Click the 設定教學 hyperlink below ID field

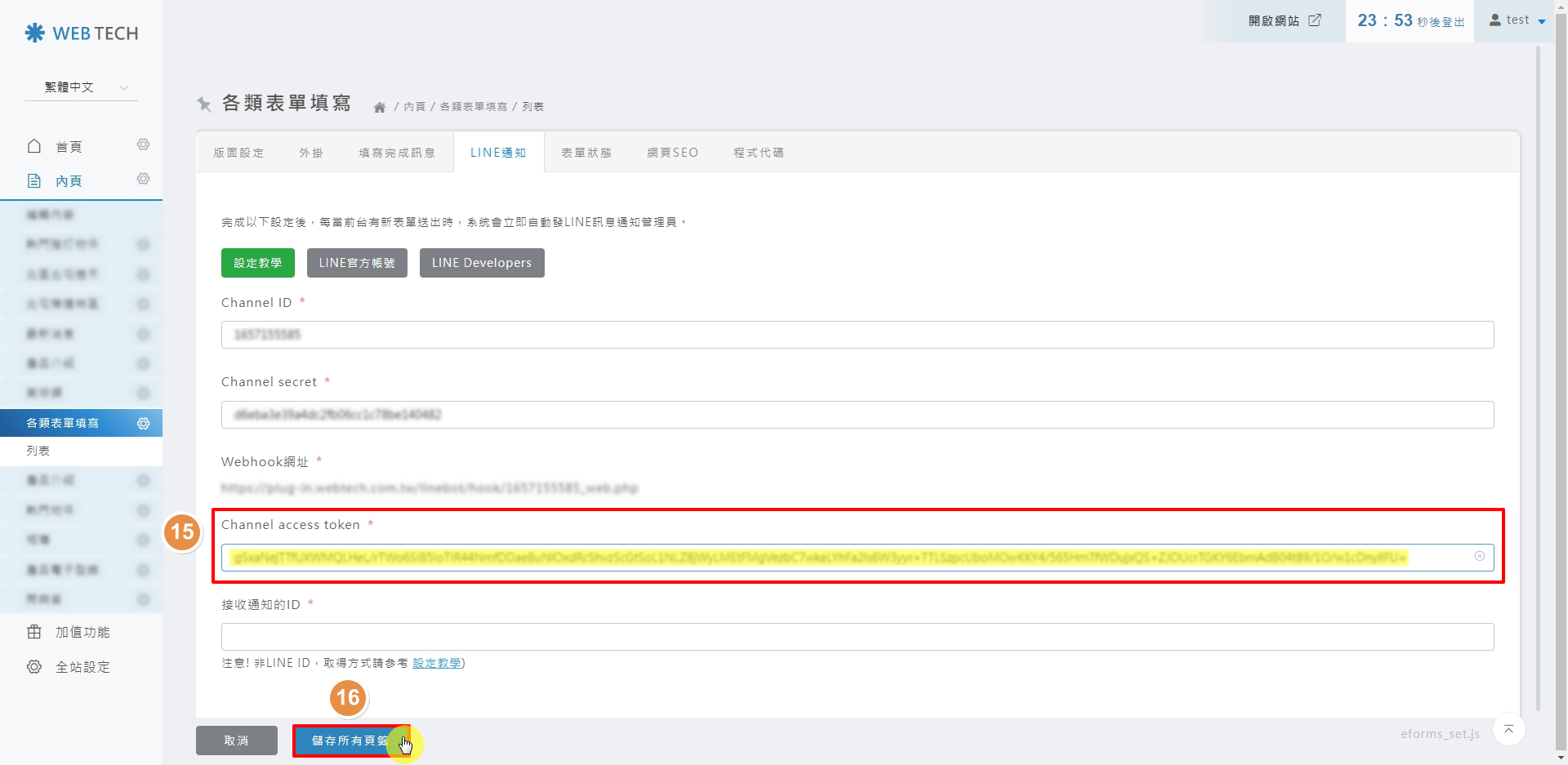click(x=437, y=663)
